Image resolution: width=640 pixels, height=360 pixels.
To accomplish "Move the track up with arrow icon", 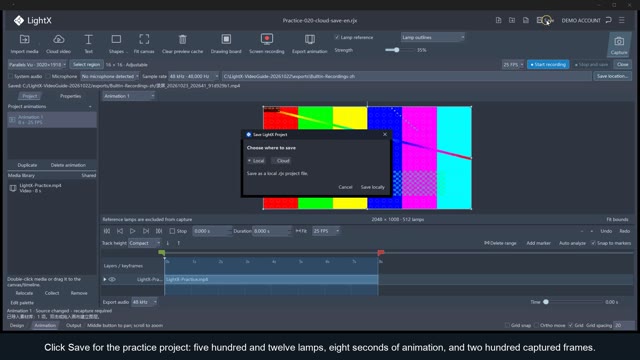I will click(178, 243).
